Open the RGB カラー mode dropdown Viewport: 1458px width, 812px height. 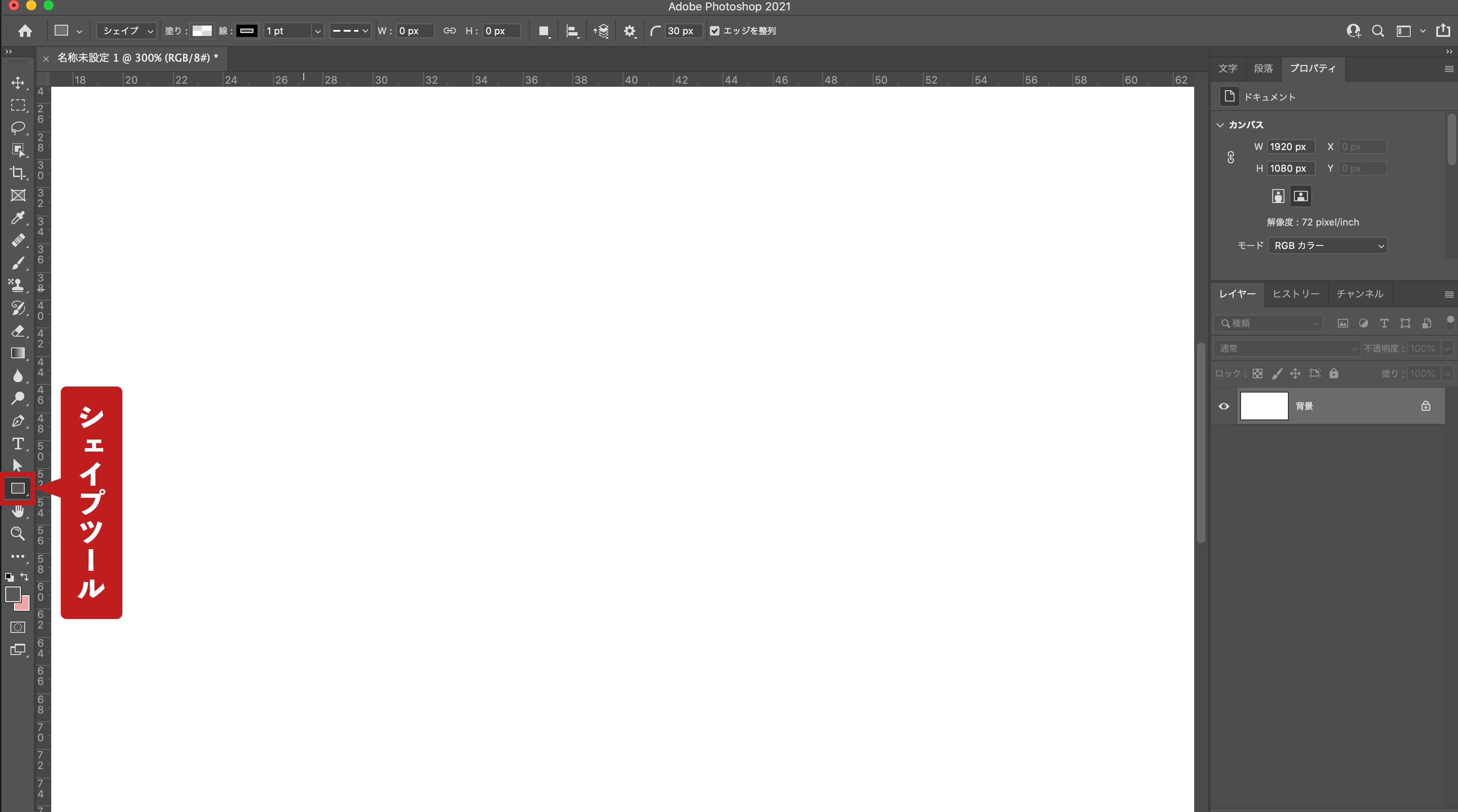click(x=1327, y=245)
